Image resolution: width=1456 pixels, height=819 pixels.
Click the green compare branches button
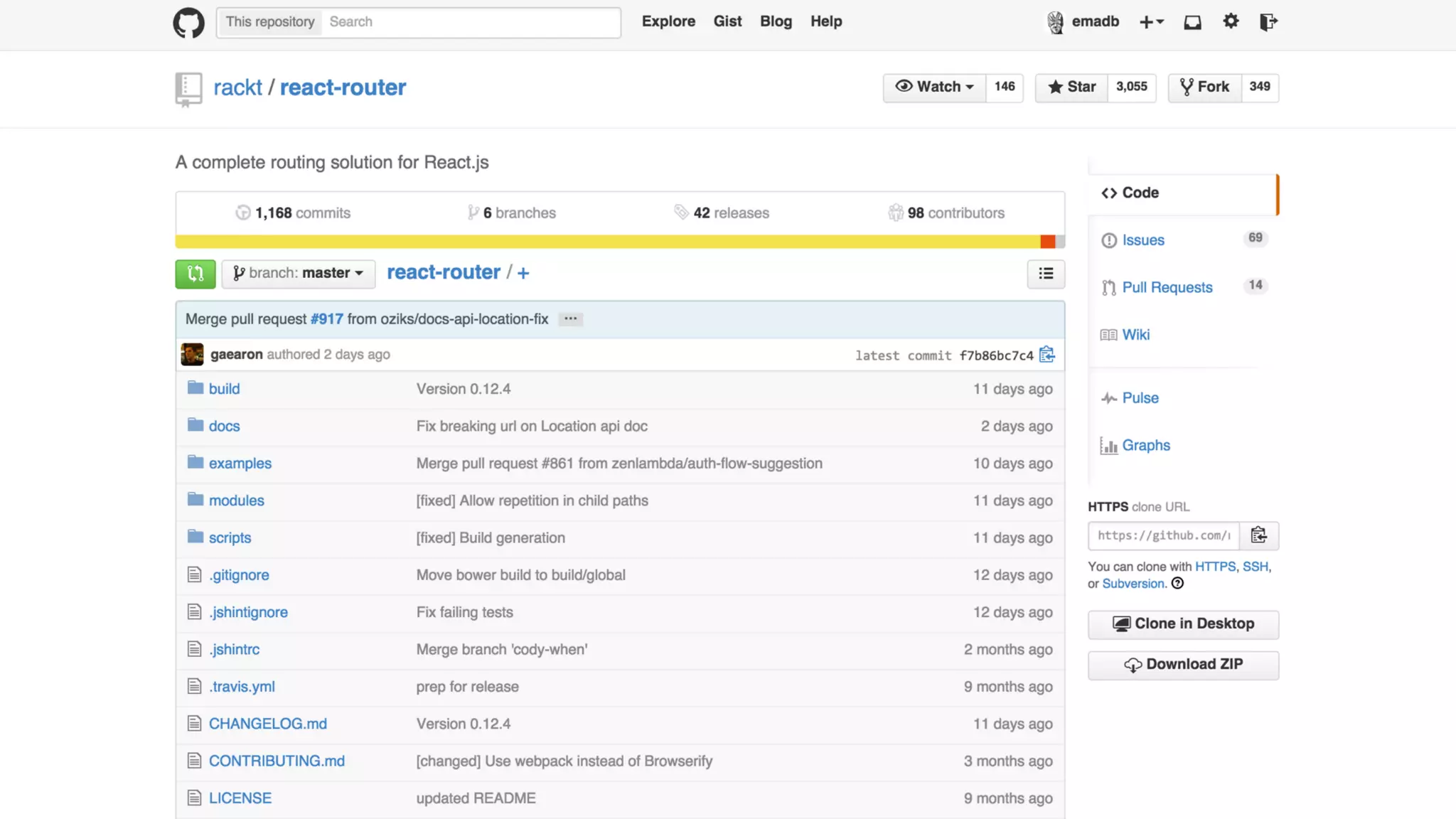196,274
